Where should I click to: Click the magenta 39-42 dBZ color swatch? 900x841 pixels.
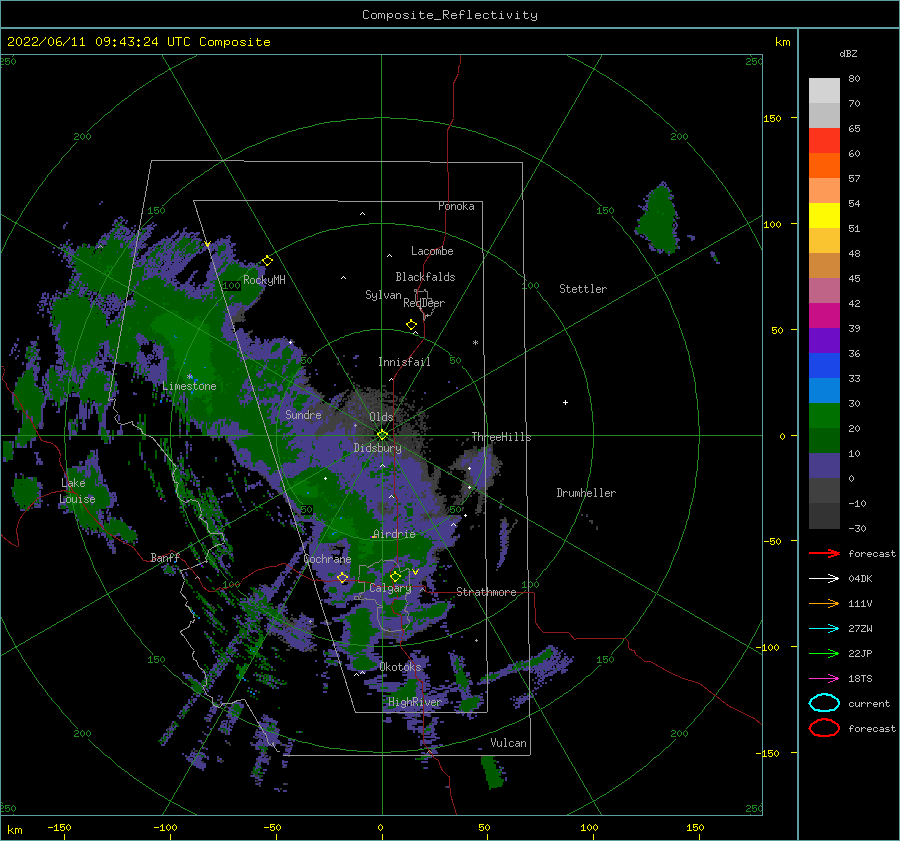[824, 315]
